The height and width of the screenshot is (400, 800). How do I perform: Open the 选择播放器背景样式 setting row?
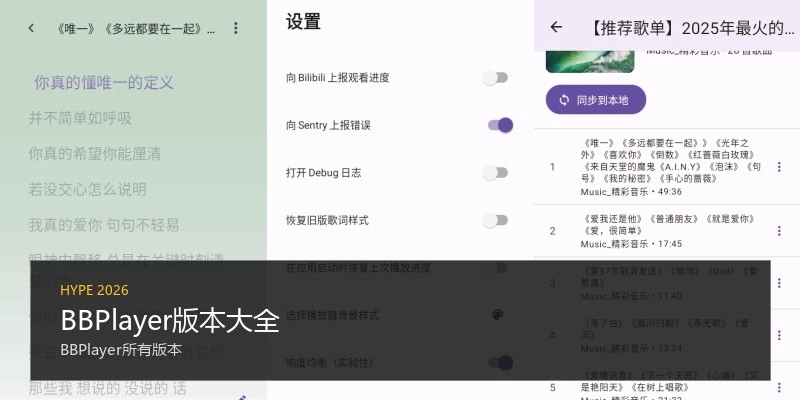coord(400,315)
